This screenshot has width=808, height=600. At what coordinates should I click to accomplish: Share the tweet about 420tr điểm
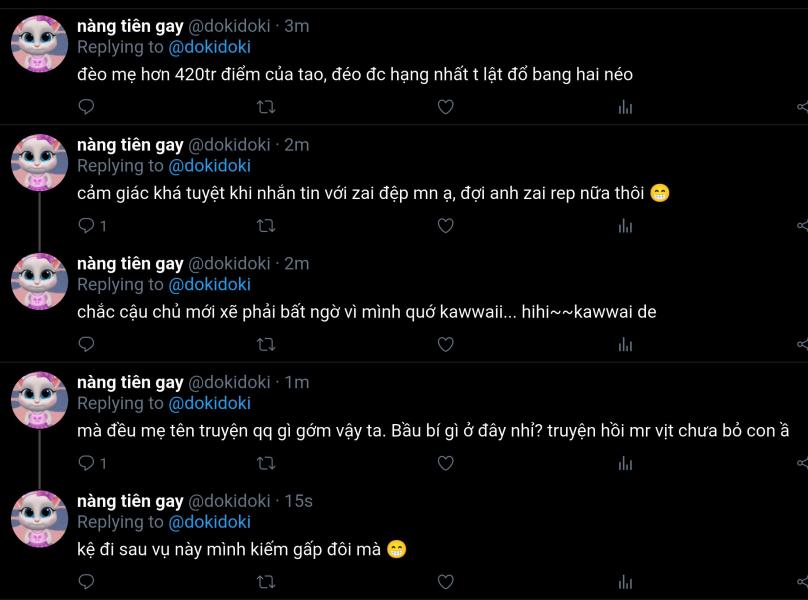click(802, 107)
